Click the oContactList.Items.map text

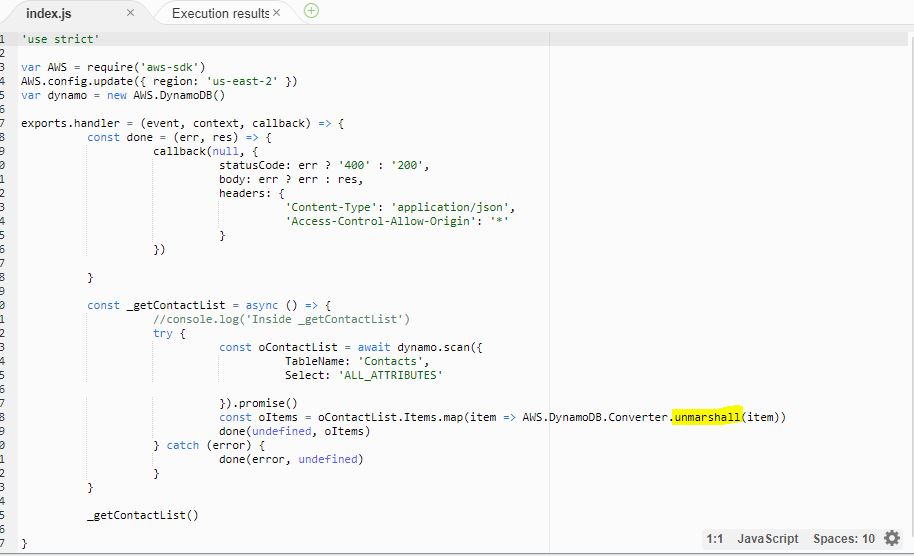[391, 417]
